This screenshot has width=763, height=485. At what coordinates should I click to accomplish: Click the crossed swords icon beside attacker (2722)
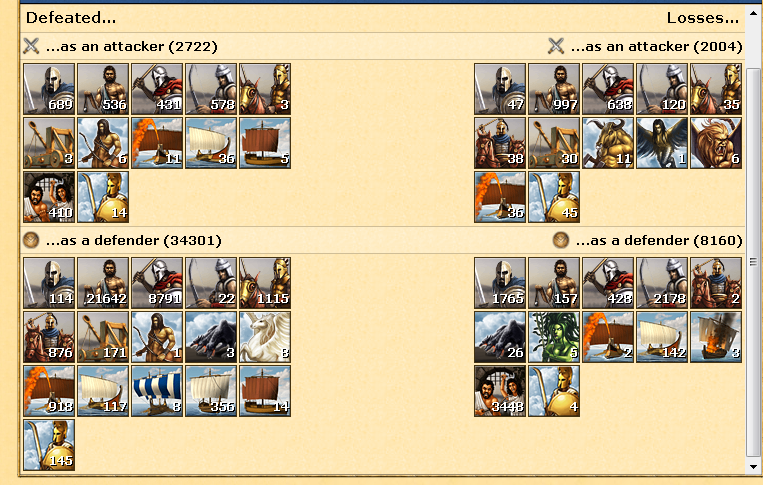31,46
